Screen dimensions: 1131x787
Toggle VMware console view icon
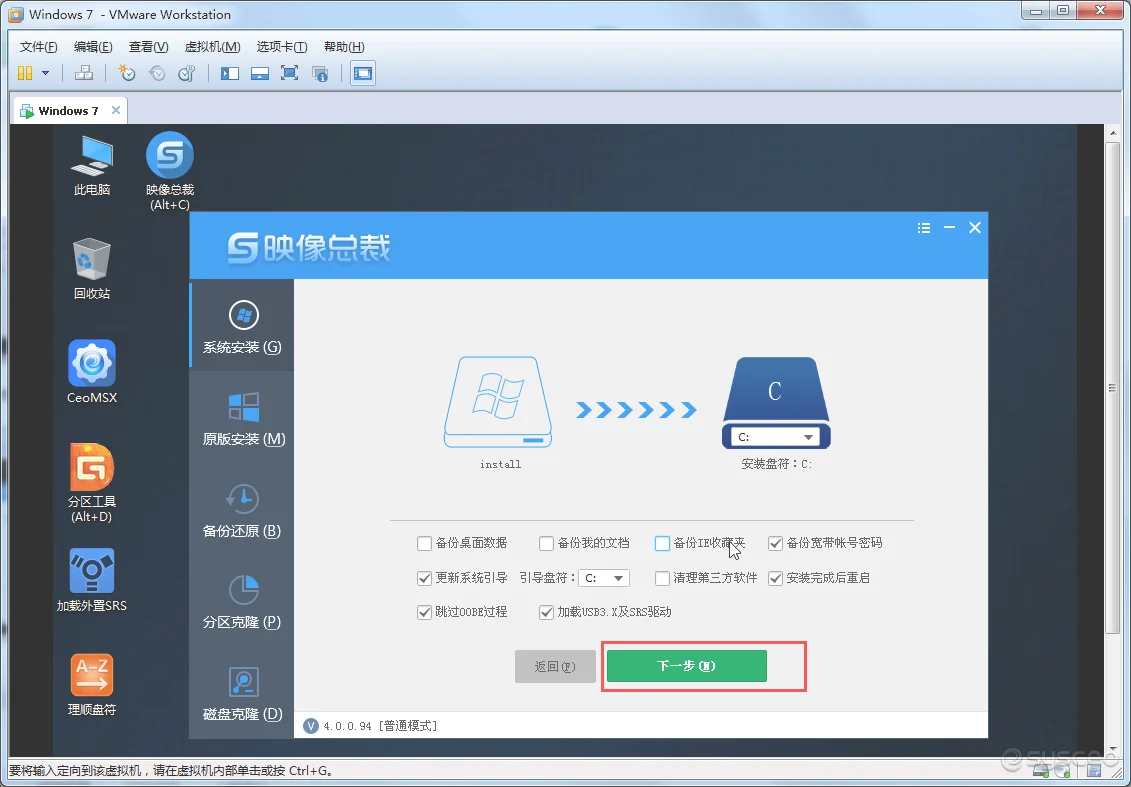click(x=363, y=73)
